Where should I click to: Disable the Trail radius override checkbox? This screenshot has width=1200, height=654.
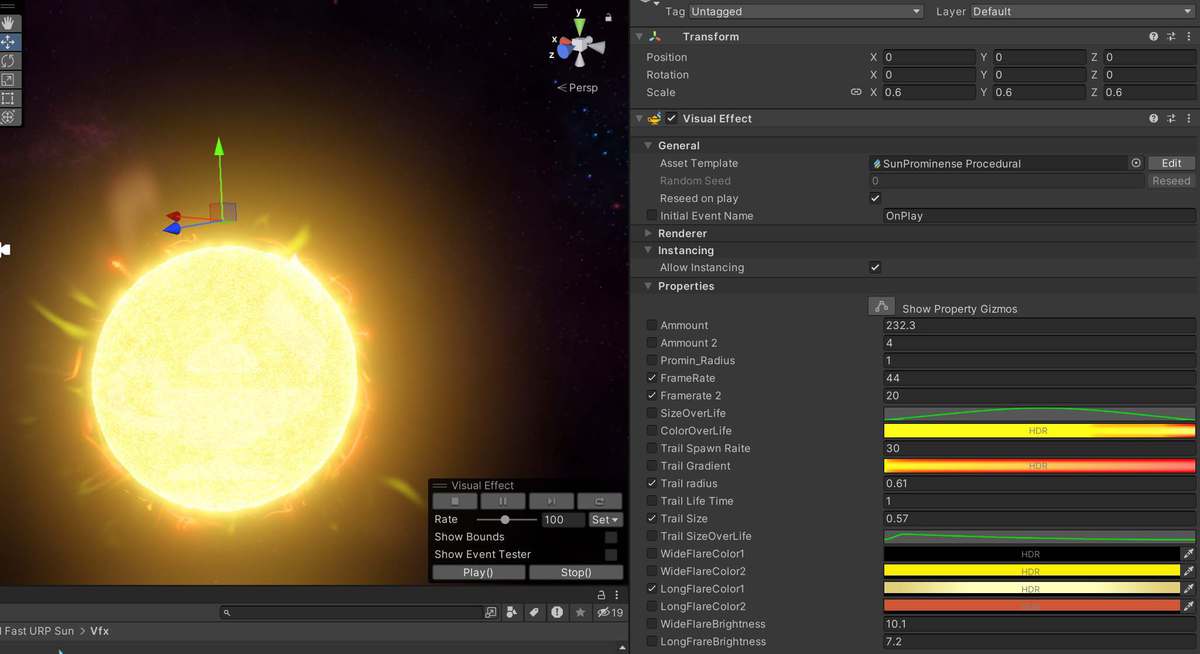coord(652,484)
